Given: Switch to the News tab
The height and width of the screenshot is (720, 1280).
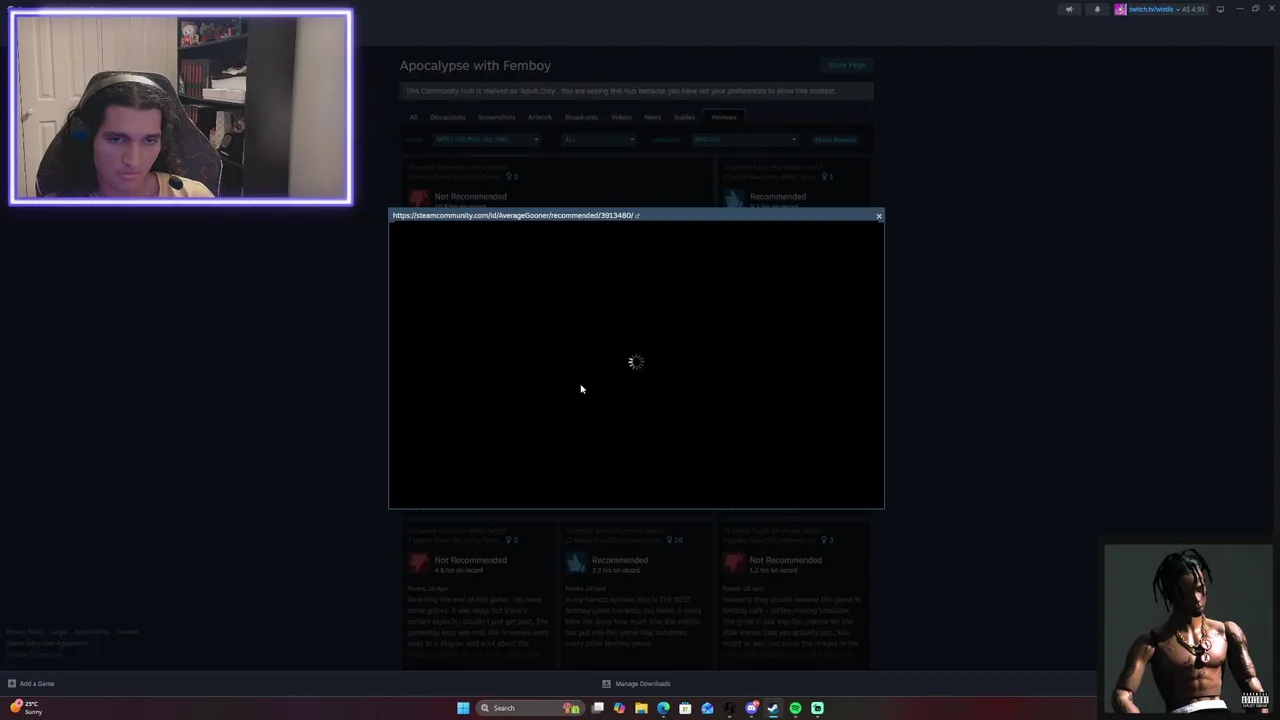Looking at the screenshot, I should pos(653,117).
